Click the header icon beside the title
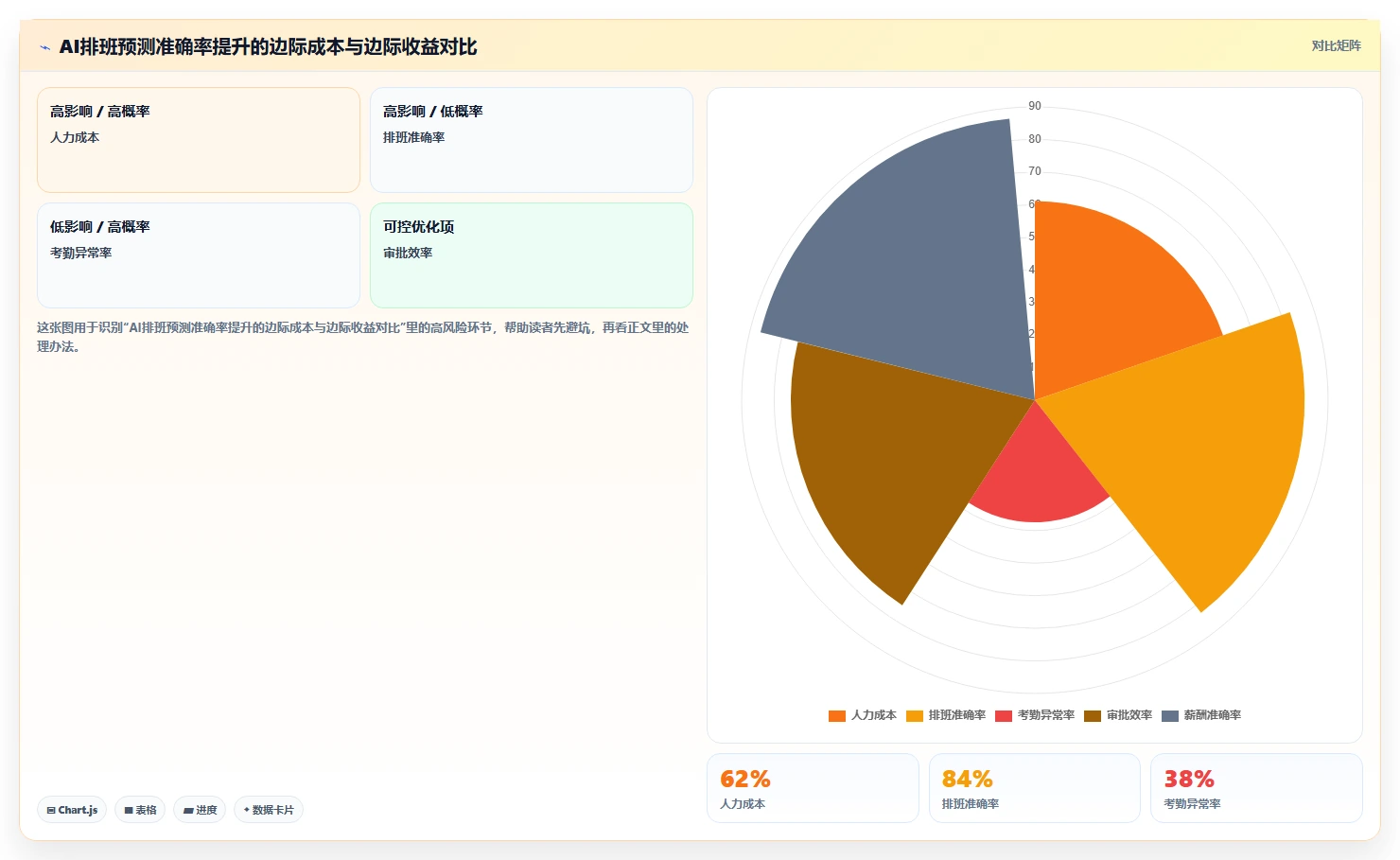This screenshot has width=1400, height=860. coord(44,47)
